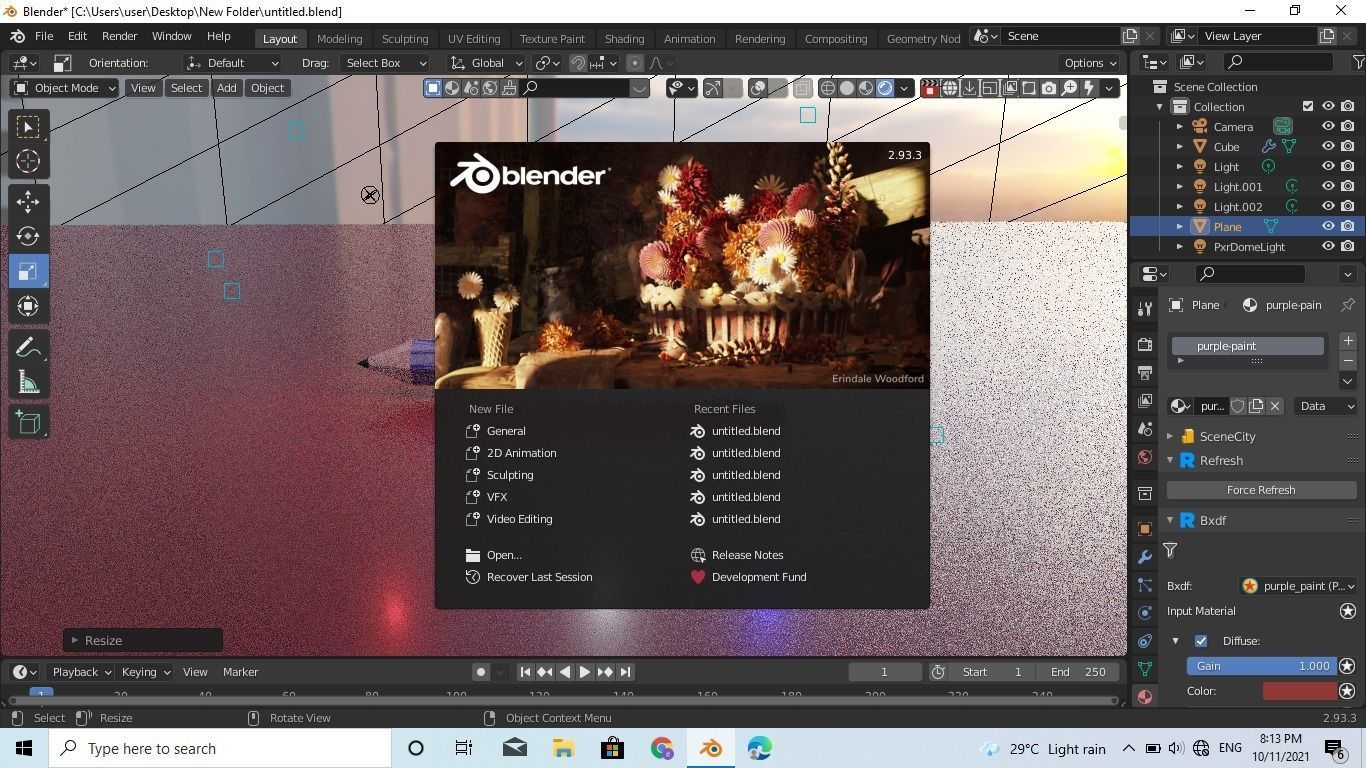
Task: Activate the Transform tool in left toolbar
Action: click(28, 306)
